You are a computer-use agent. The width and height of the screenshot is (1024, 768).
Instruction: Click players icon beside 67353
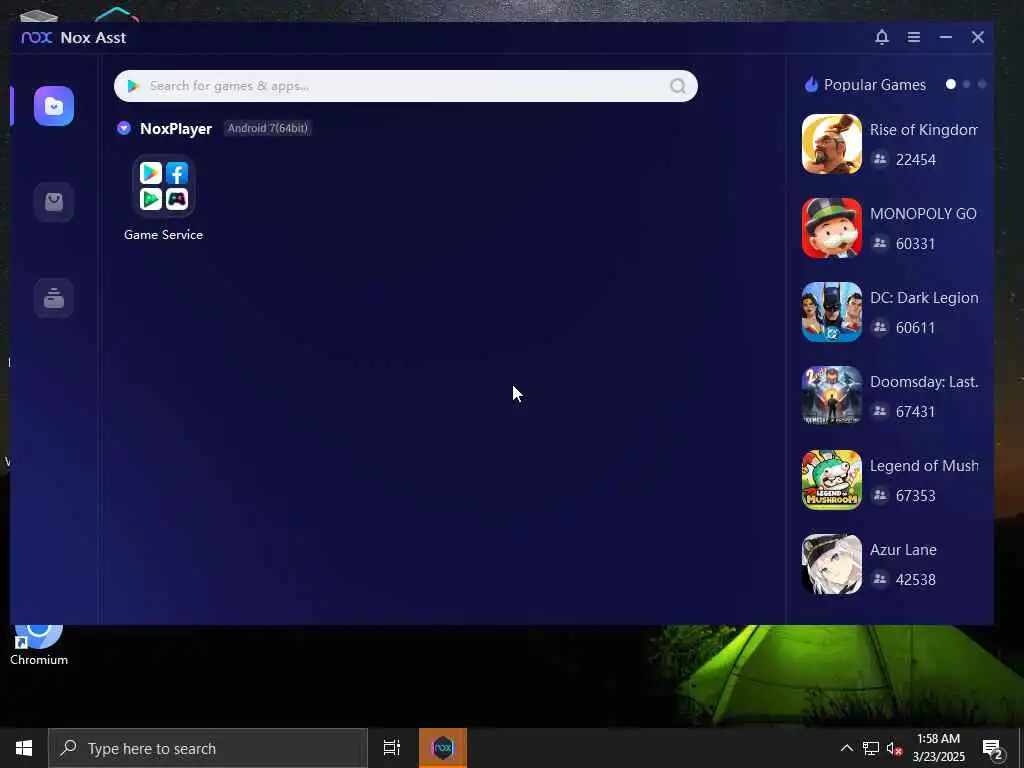pos(880,495)
